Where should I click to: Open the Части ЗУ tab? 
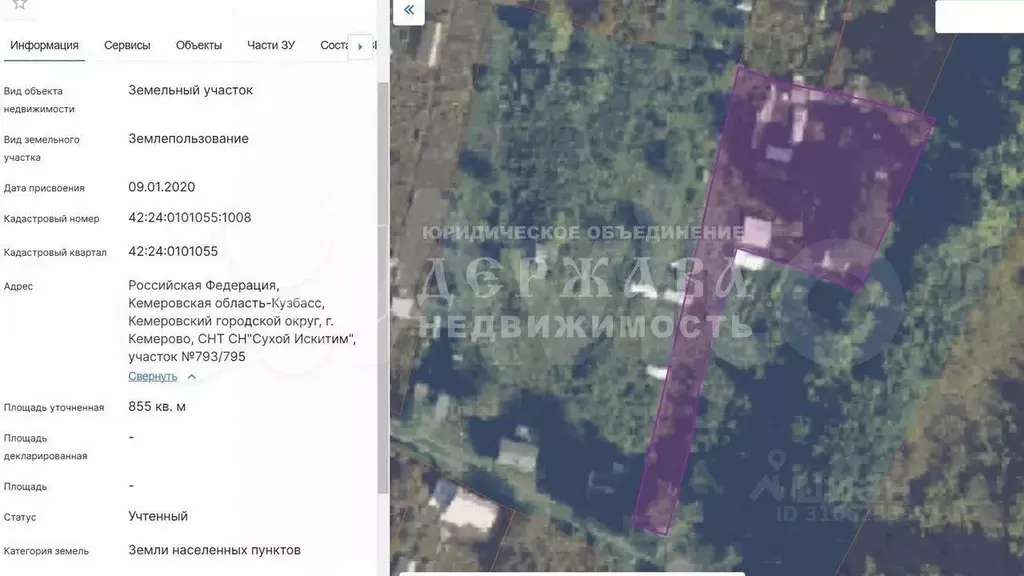(271, 45)
